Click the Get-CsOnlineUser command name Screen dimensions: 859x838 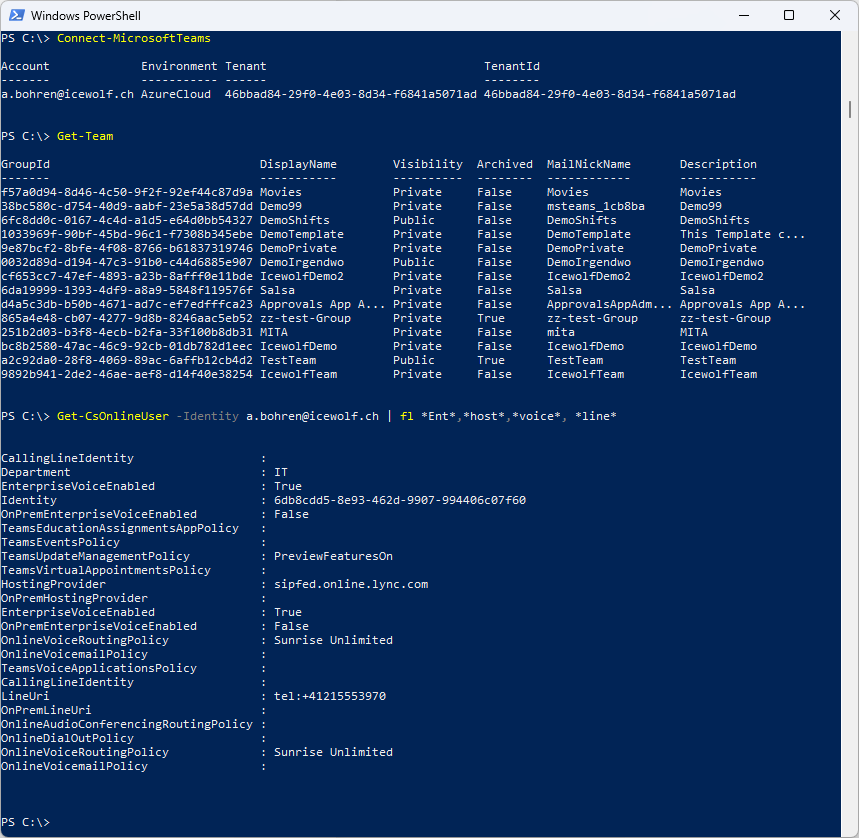113,416
